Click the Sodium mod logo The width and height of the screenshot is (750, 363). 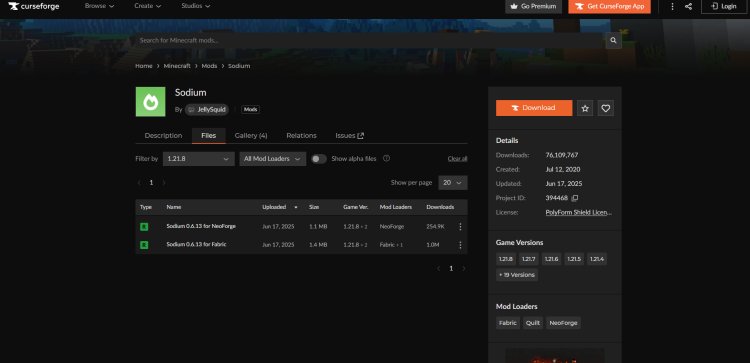tap(150, 101)
